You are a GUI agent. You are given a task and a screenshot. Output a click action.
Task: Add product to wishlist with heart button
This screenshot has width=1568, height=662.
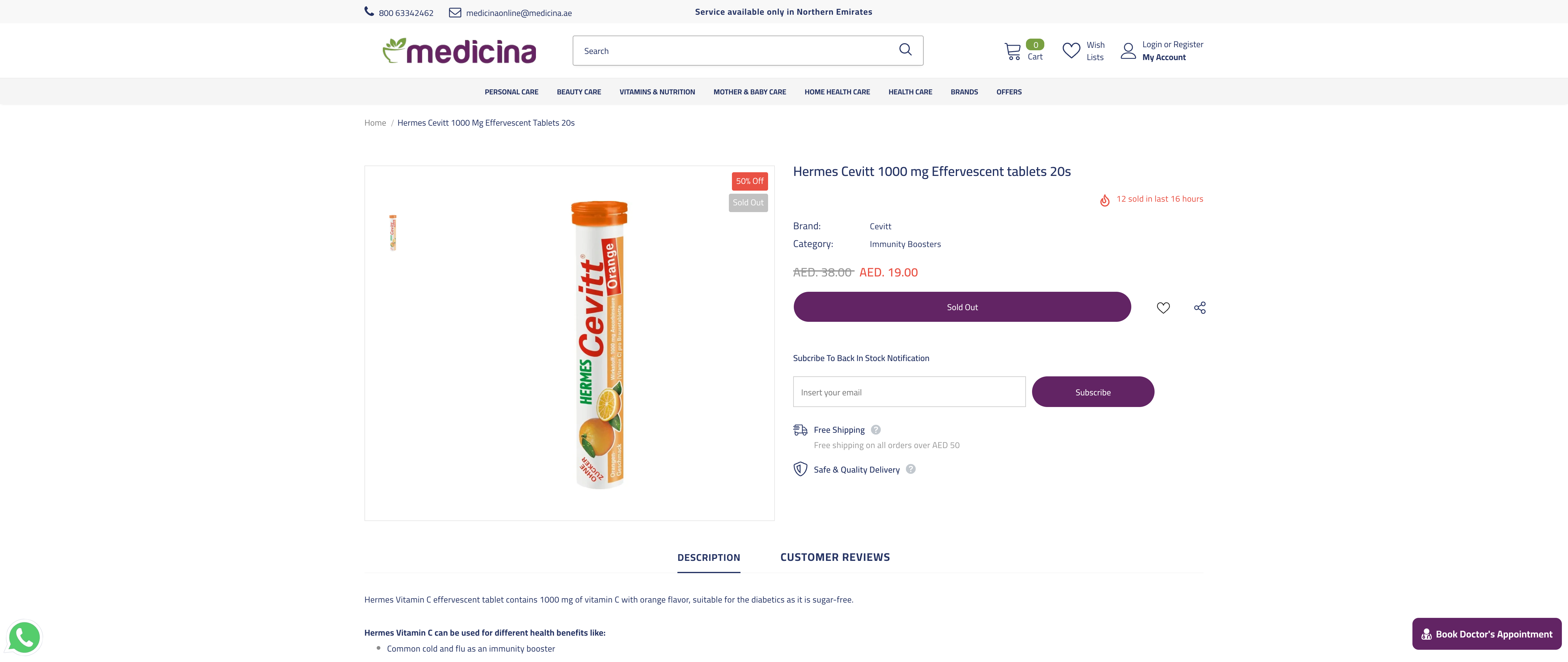1163,307
